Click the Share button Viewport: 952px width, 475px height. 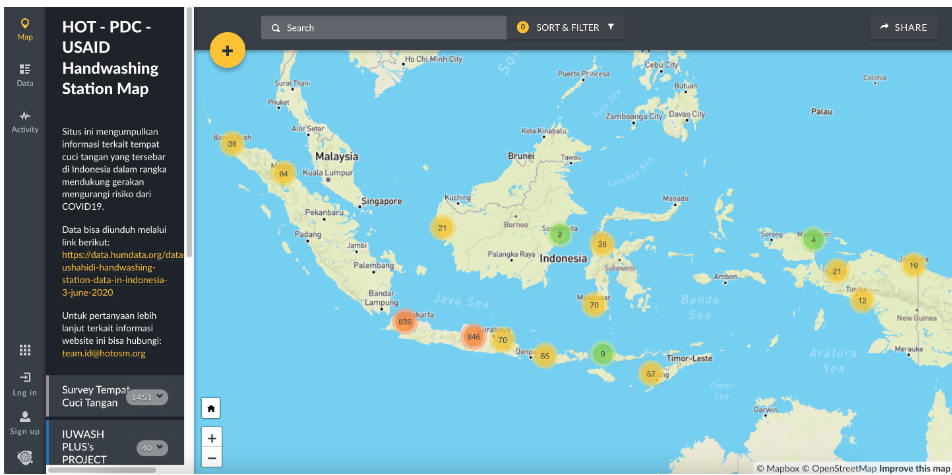coord(904,27)
